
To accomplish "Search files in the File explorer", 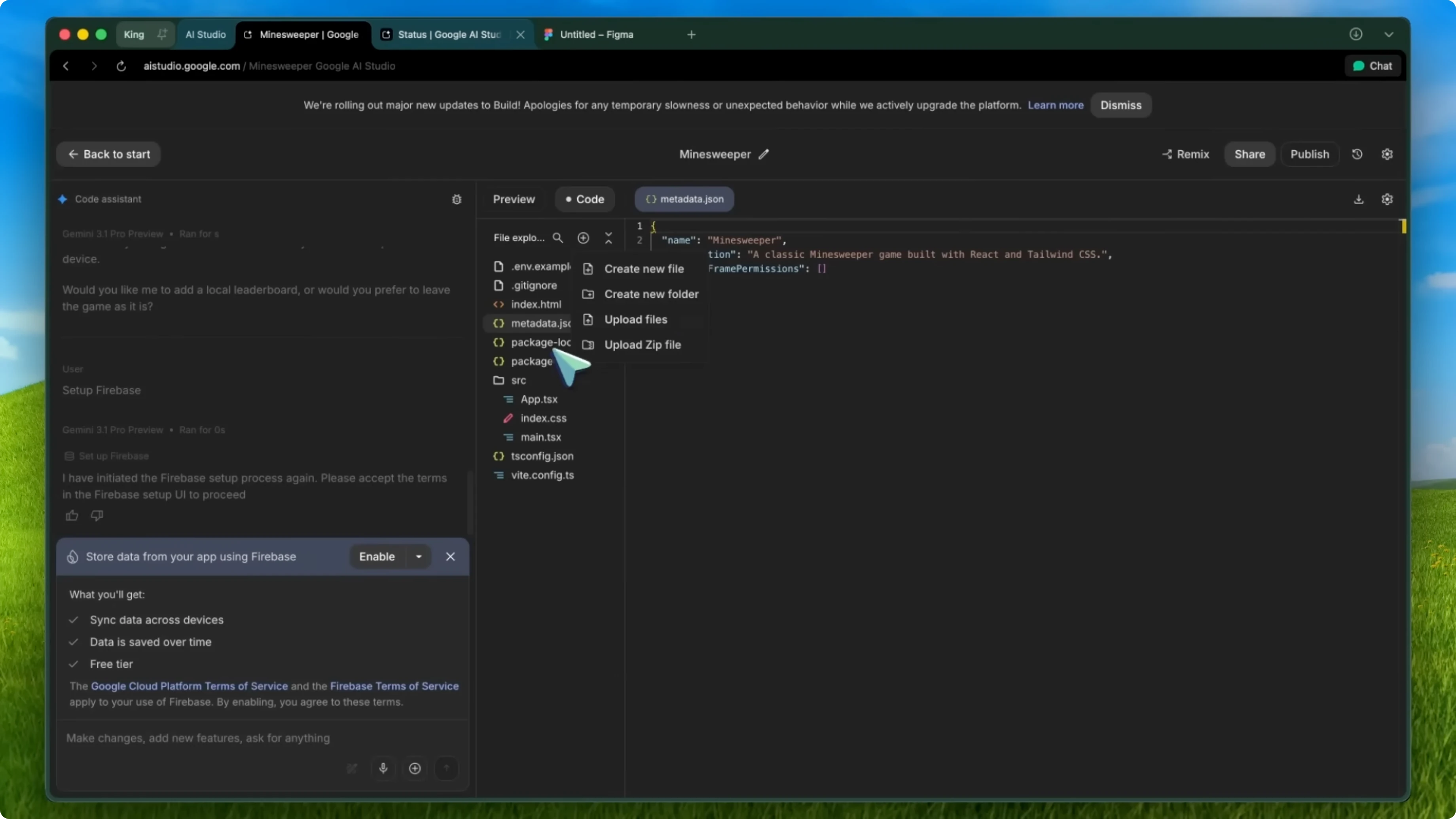I will (x=558, y=238).
